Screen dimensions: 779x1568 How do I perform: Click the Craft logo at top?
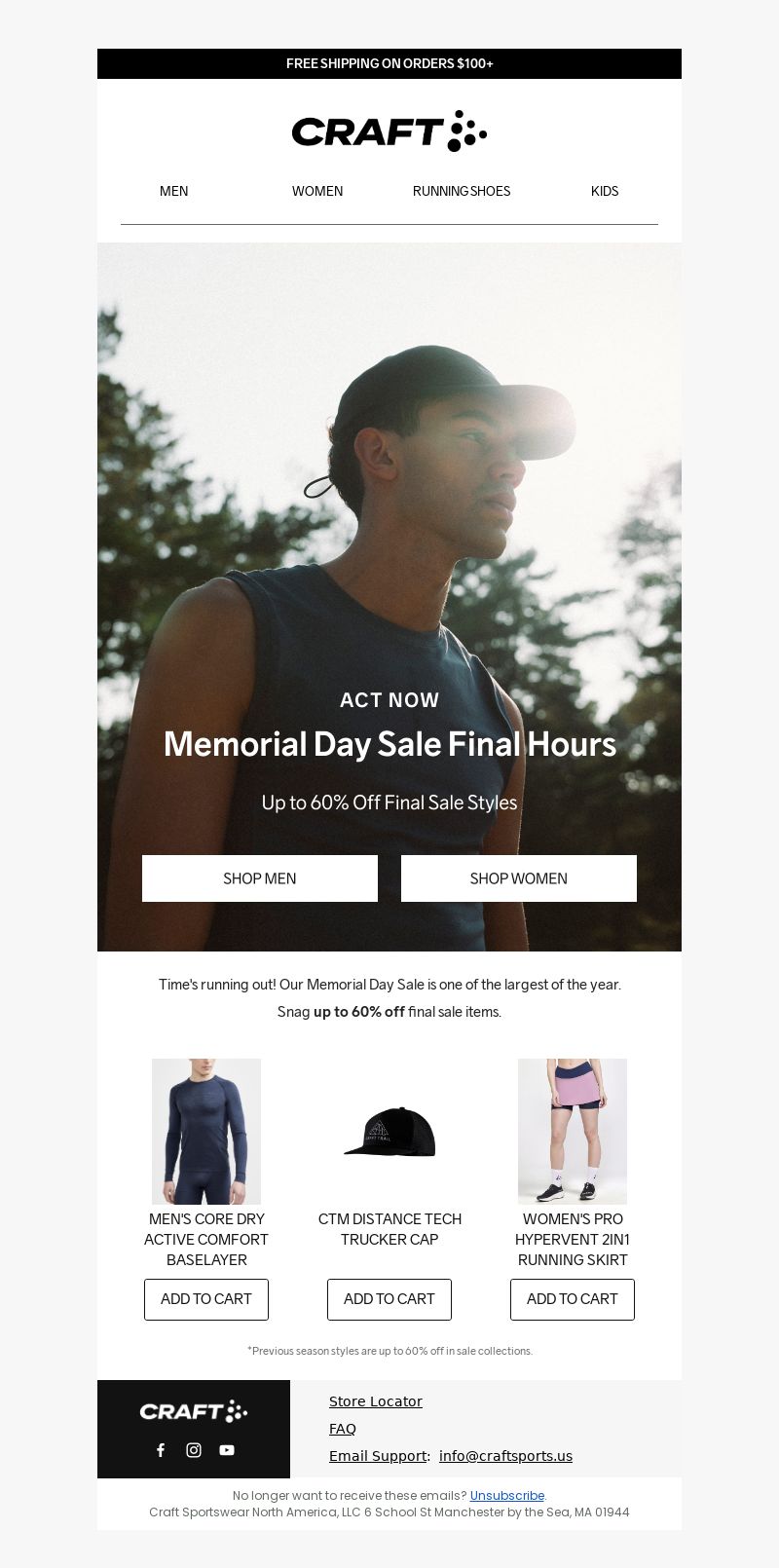tap(389, 131)
